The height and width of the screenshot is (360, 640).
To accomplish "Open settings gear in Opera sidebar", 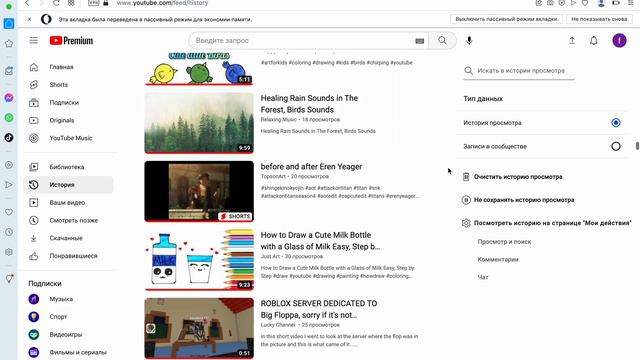I will [9, 252].
